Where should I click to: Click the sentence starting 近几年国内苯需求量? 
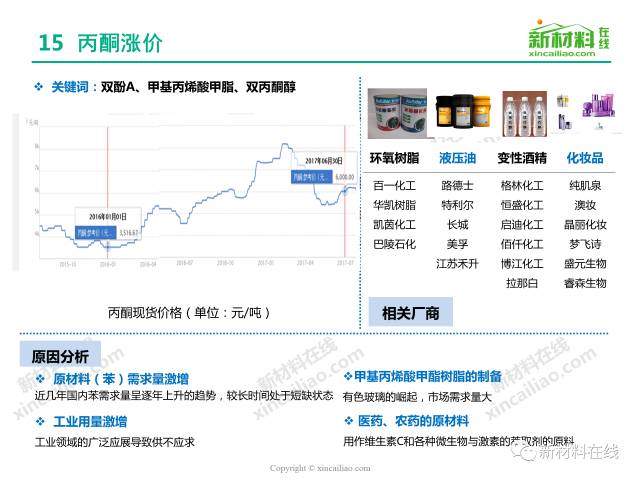184,395
